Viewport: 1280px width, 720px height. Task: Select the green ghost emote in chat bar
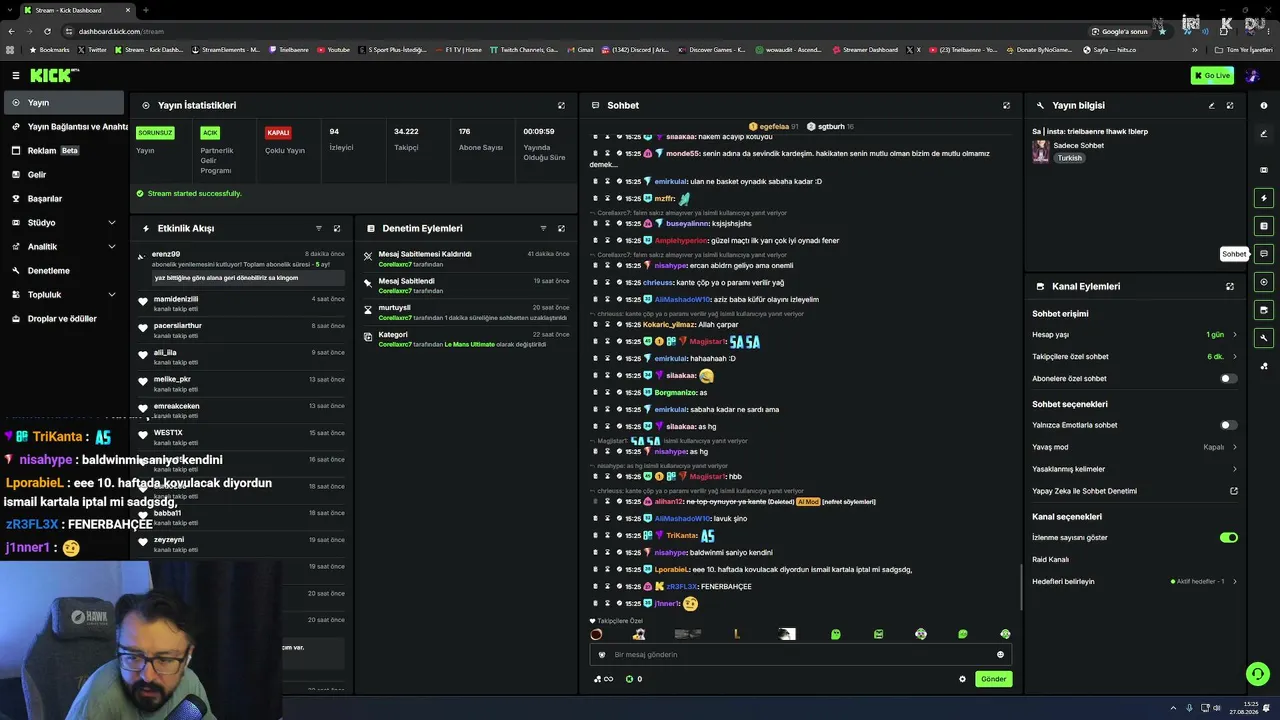[x=836, y=634]
